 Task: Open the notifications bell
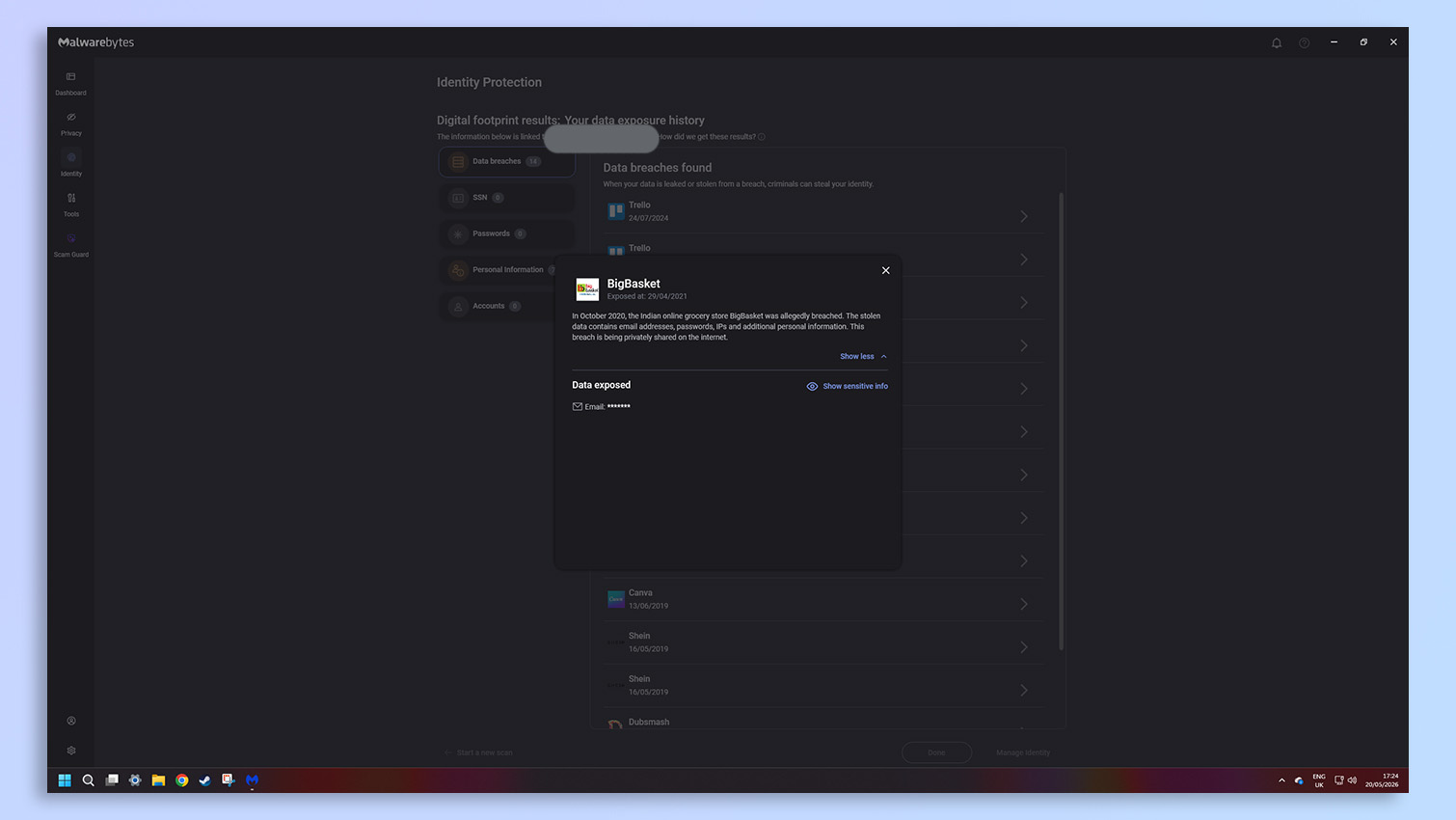1276,42
